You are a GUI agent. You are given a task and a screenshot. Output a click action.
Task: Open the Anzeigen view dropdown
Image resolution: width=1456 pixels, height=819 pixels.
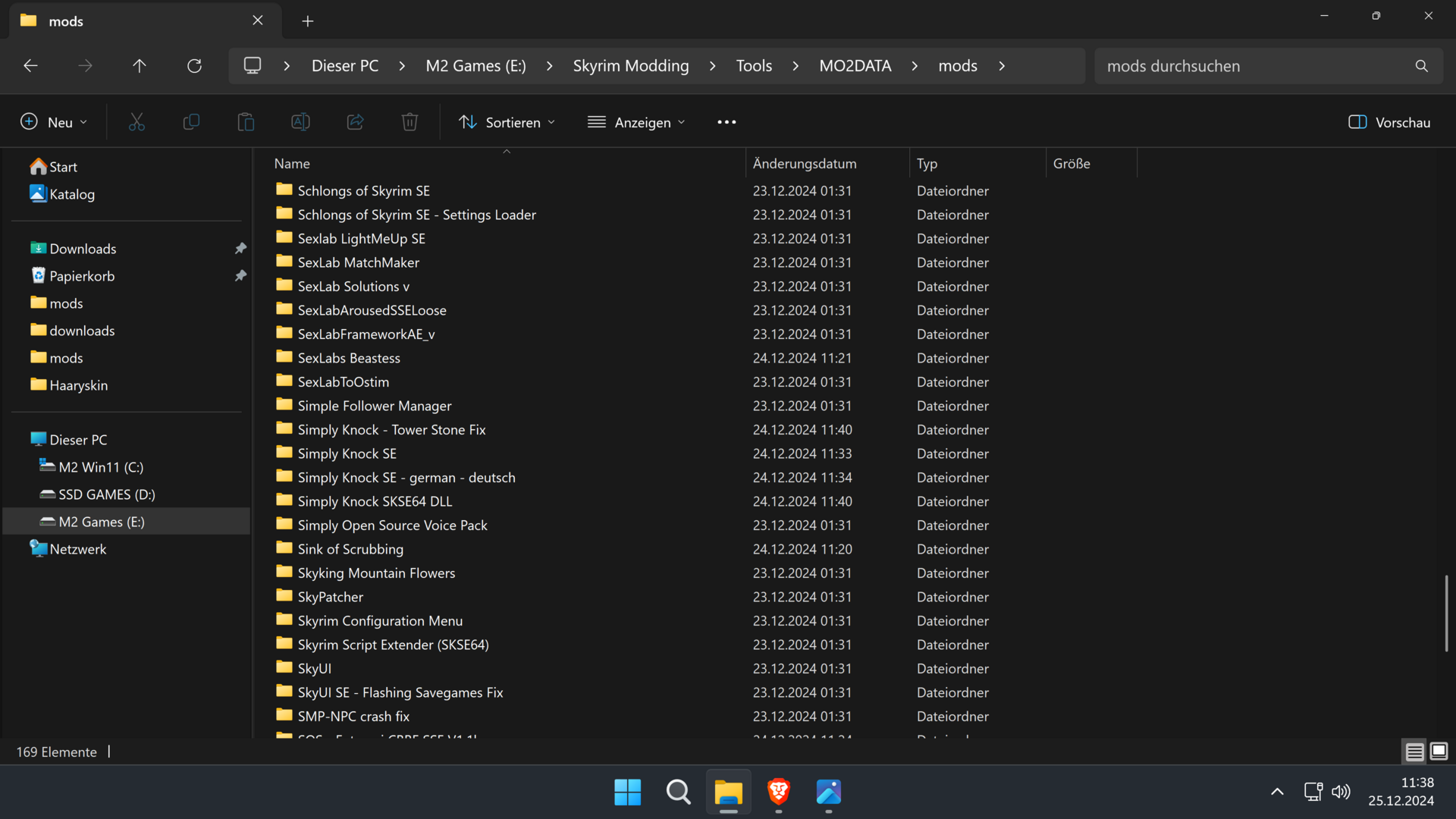click(x=636, y=122)
